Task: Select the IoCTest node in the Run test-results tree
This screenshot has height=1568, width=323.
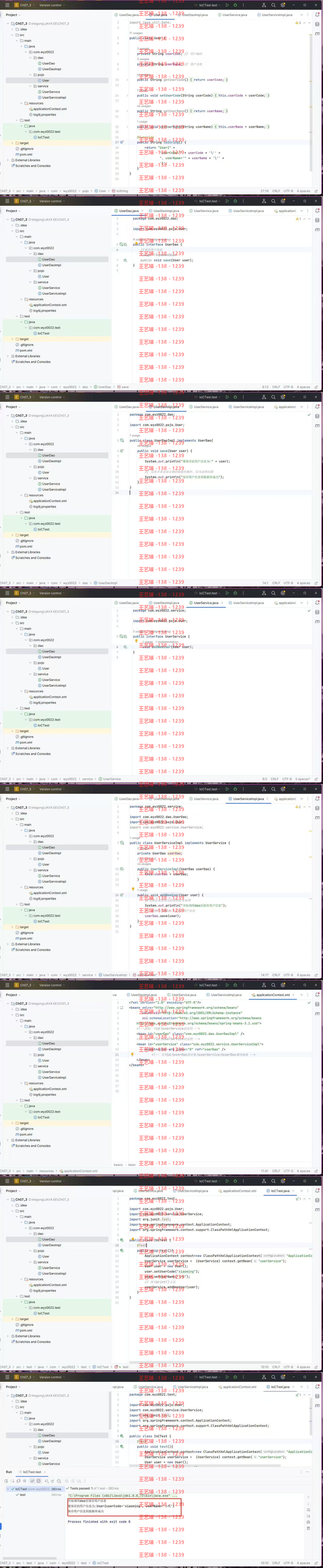Action: pyautogui.click(x=34, y=1489)
